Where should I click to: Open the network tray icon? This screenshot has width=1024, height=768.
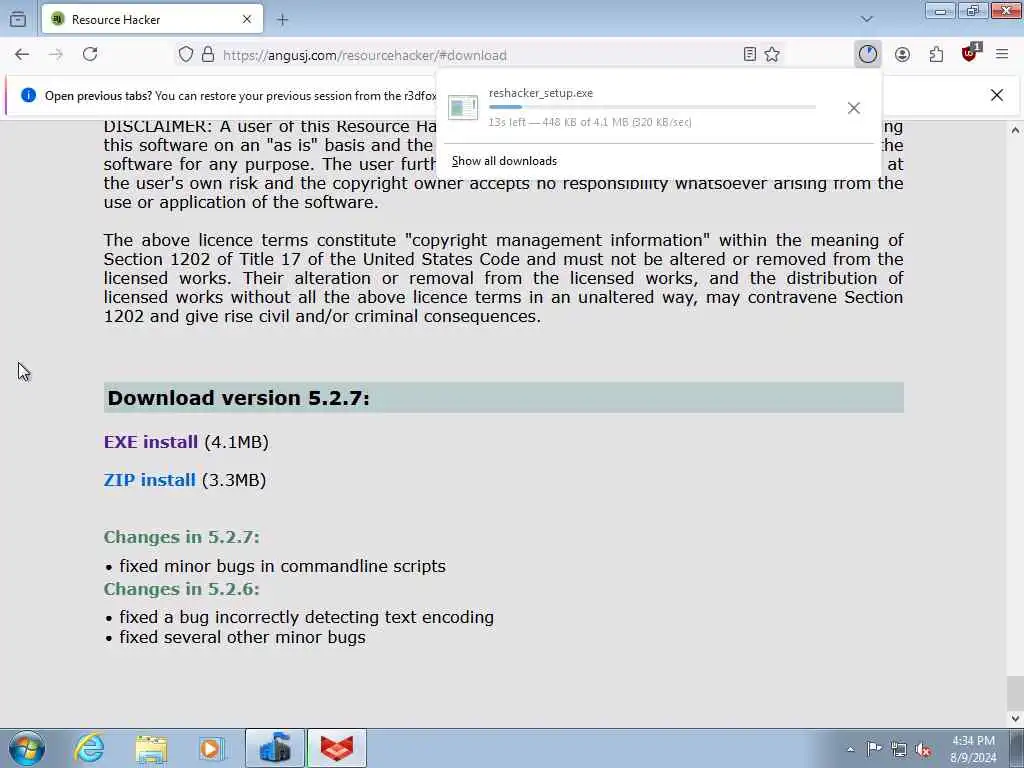[899, 749]
